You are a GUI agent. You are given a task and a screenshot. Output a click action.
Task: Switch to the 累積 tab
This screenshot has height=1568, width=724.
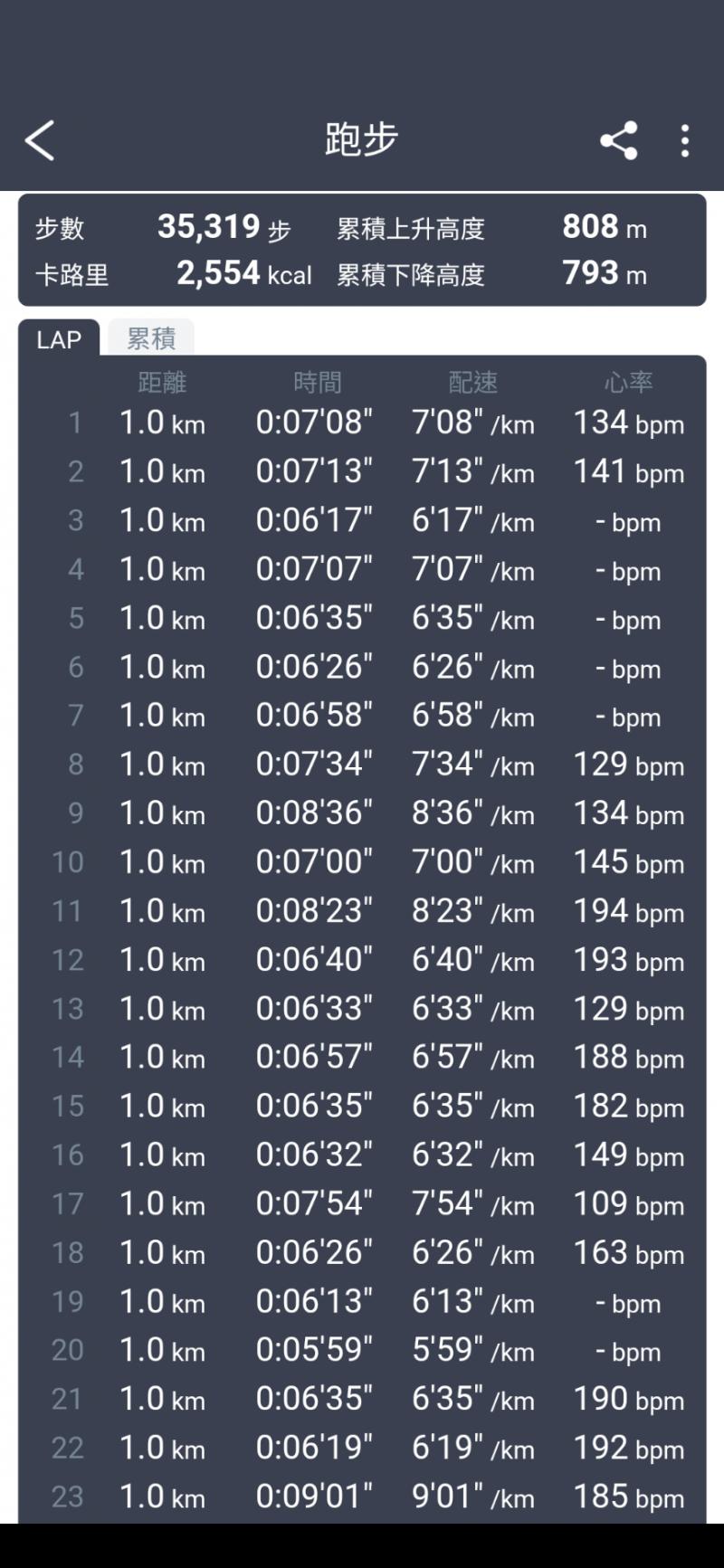[151, 338]
